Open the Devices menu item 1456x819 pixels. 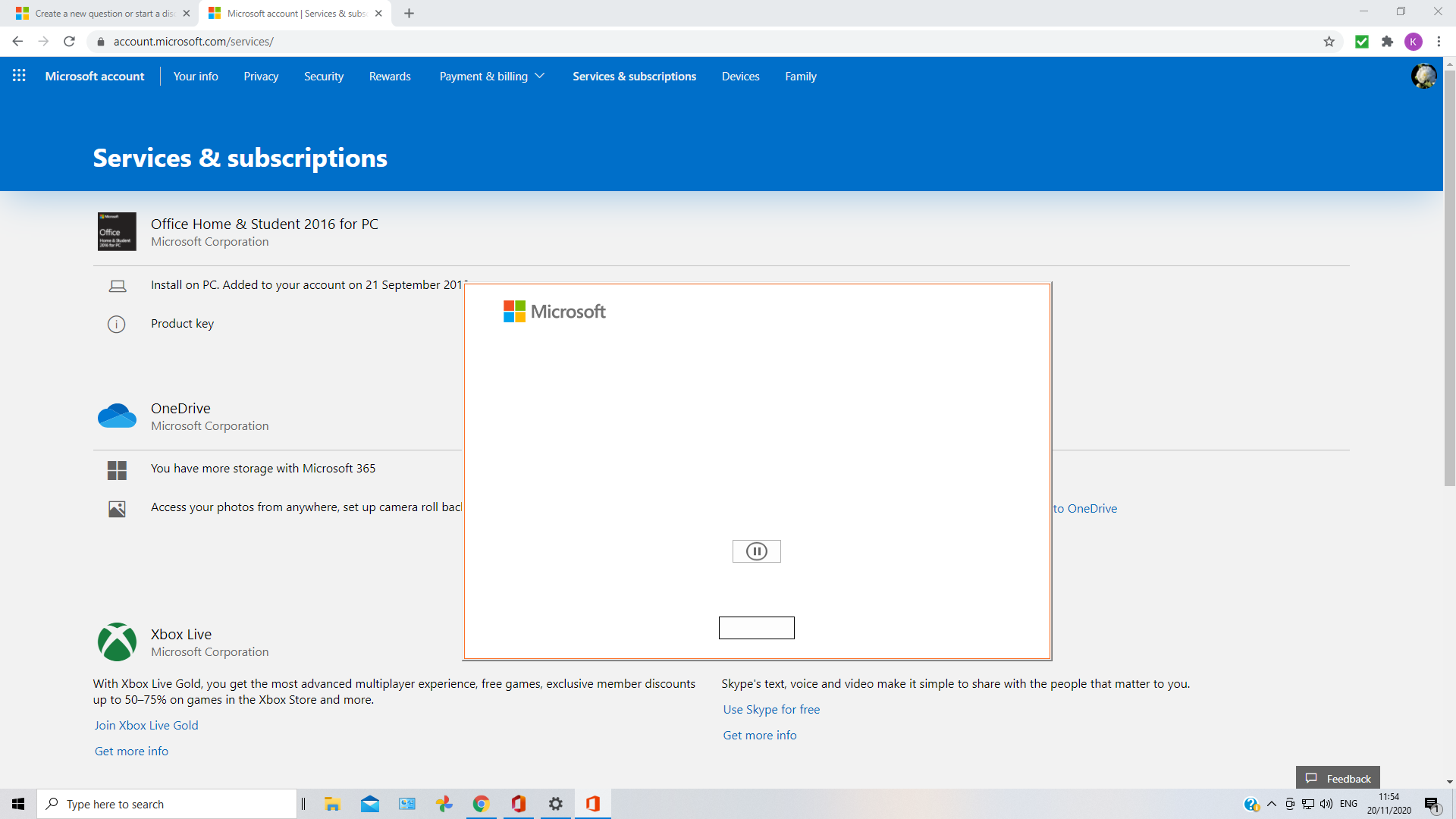[x=740, y=76]
